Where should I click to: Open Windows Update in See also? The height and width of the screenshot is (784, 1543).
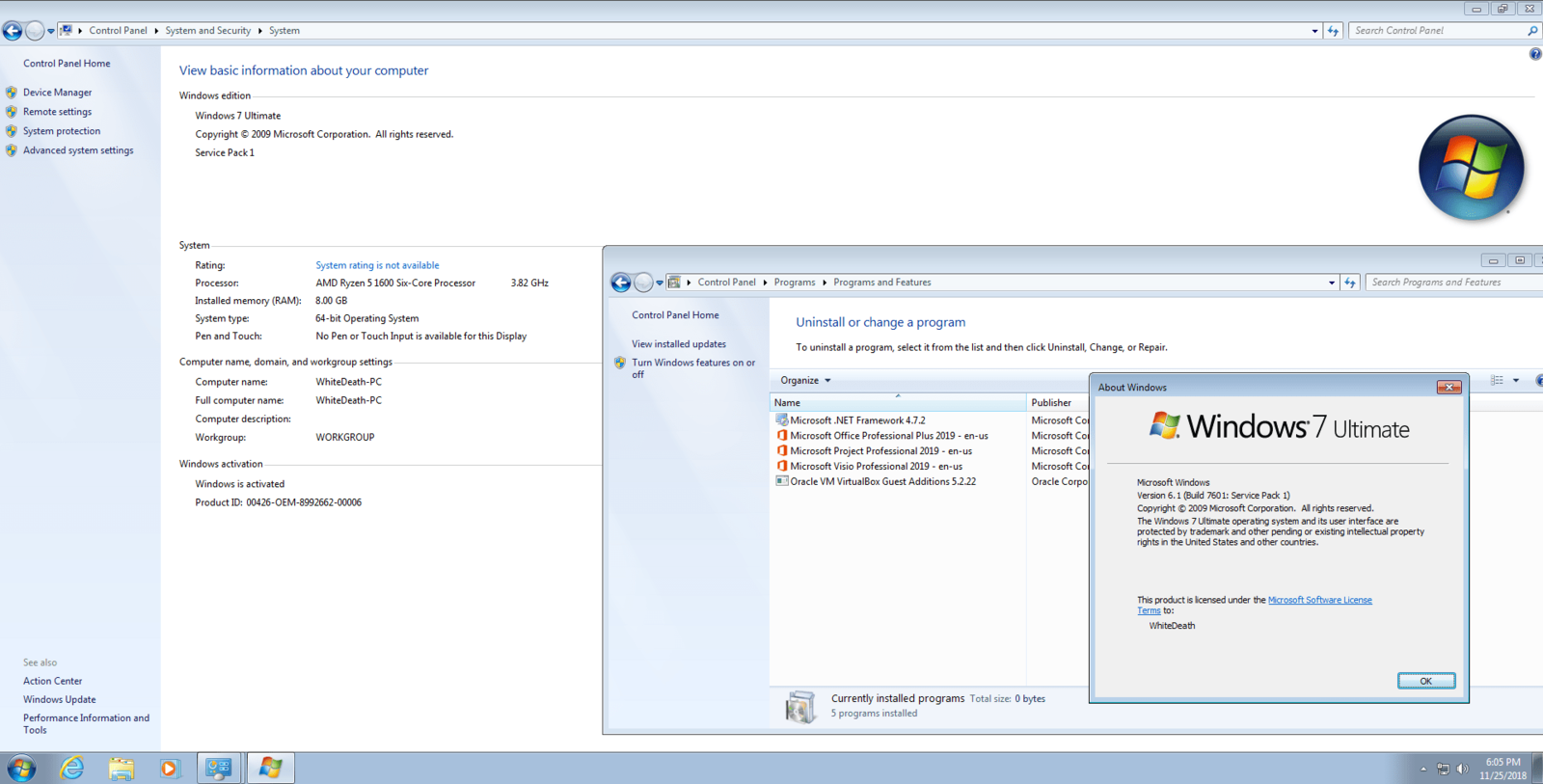pos(60,700)
